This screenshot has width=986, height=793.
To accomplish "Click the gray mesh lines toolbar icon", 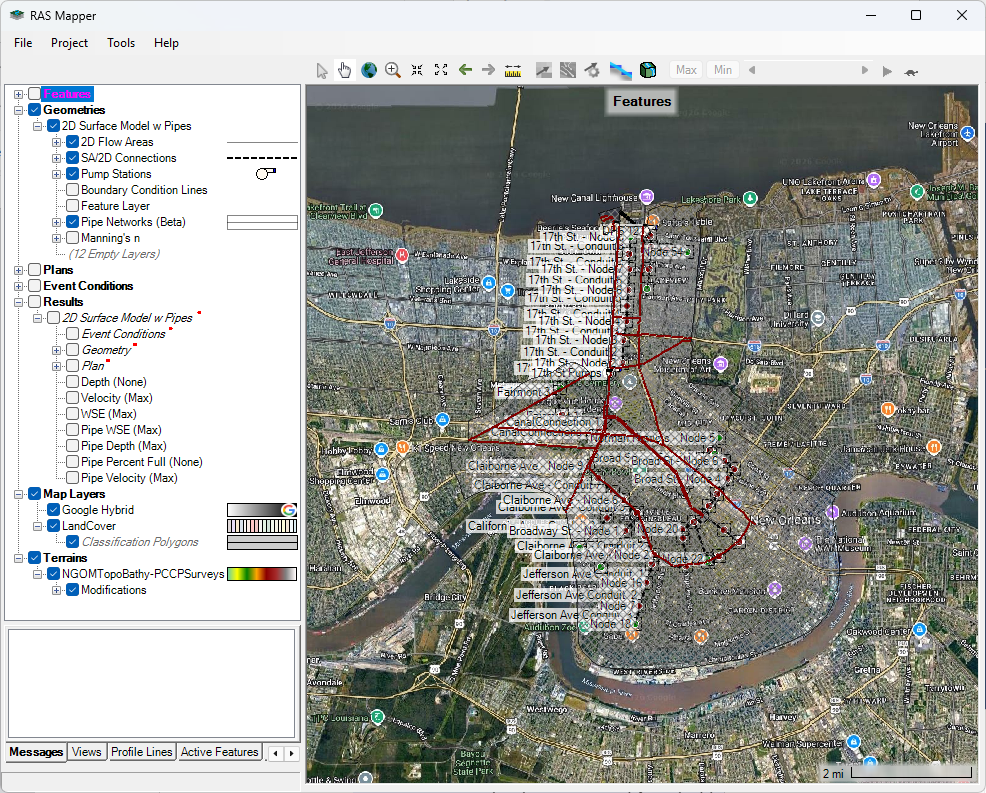I will [x=568, y=70].
